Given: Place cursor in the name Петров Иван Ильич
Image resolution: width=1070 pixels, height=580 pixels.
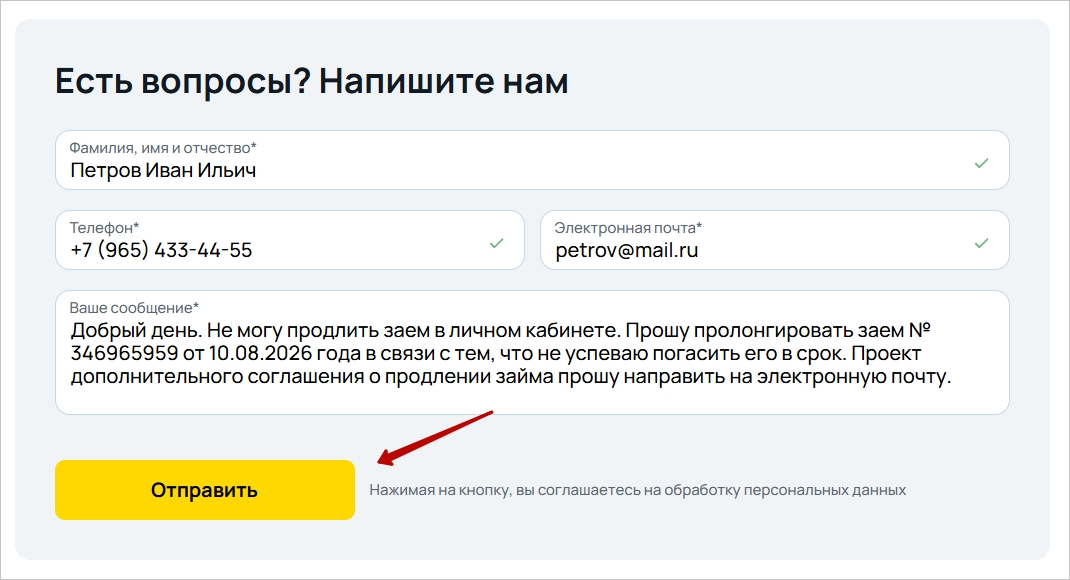Looking at the screenshot, I should 163,170.
